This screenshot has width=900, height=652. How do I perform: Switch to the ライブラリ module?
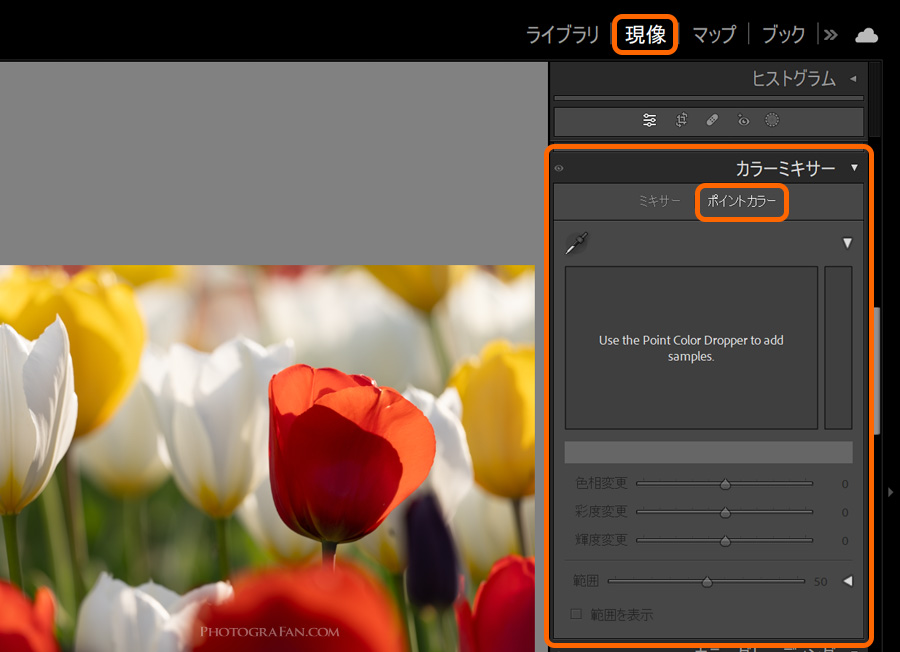click(562, 35)
